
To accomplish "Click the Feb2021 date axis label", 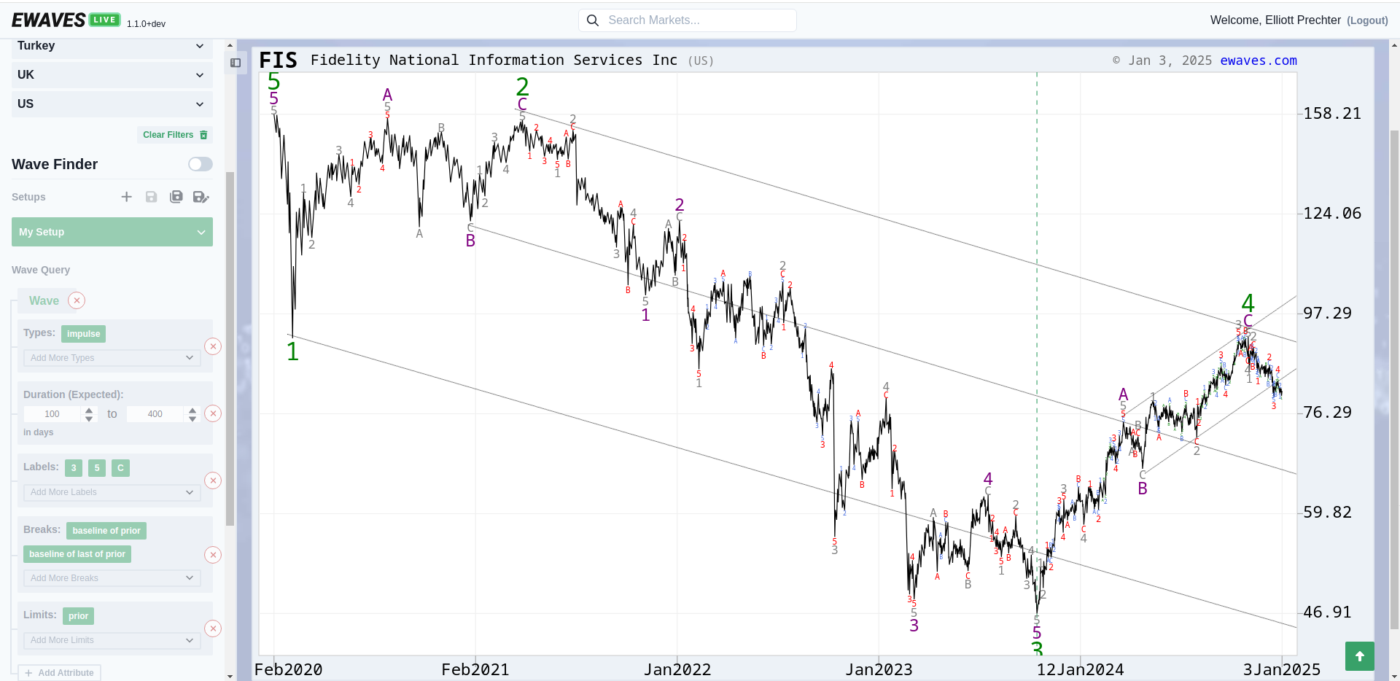I will (x=476, y=669).
